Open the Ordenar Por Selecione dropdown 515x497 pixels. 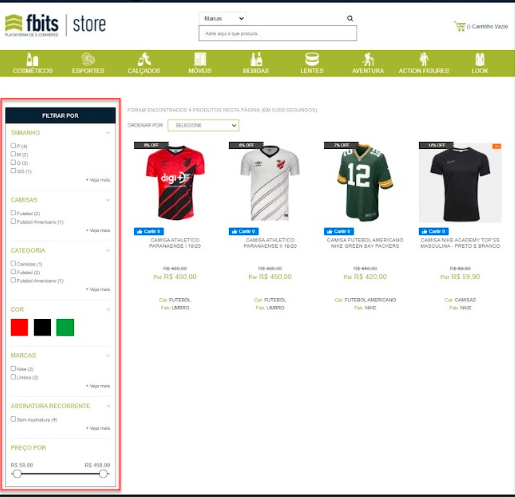[203, 125]
